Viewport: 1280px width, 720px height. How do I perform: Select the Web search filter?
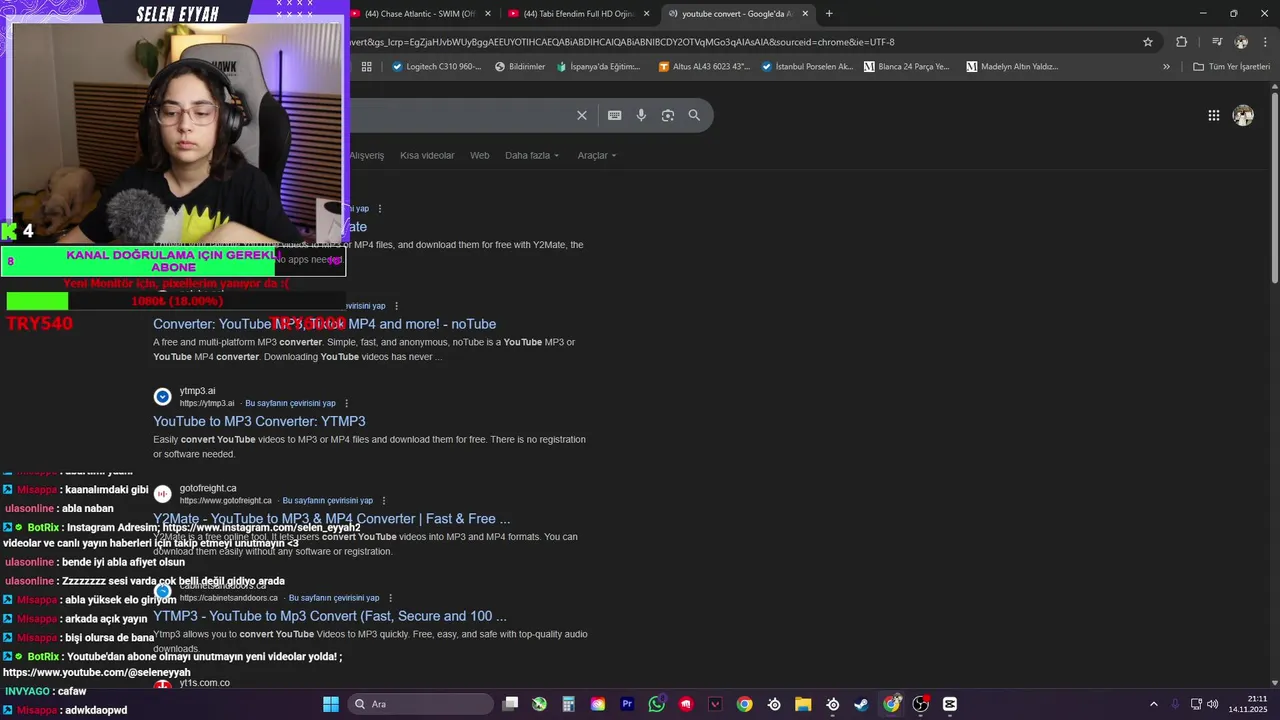coord(480,155)
